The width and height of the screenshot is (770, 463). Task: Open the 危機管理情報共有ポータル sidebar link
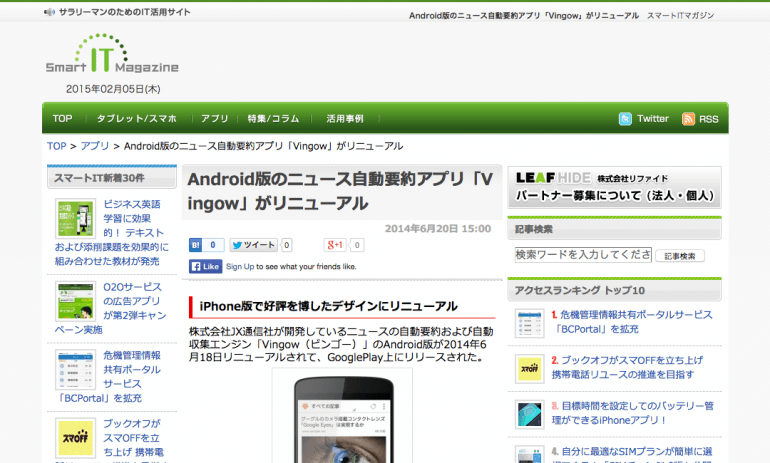pyautogui.click(x=108, y=377)
